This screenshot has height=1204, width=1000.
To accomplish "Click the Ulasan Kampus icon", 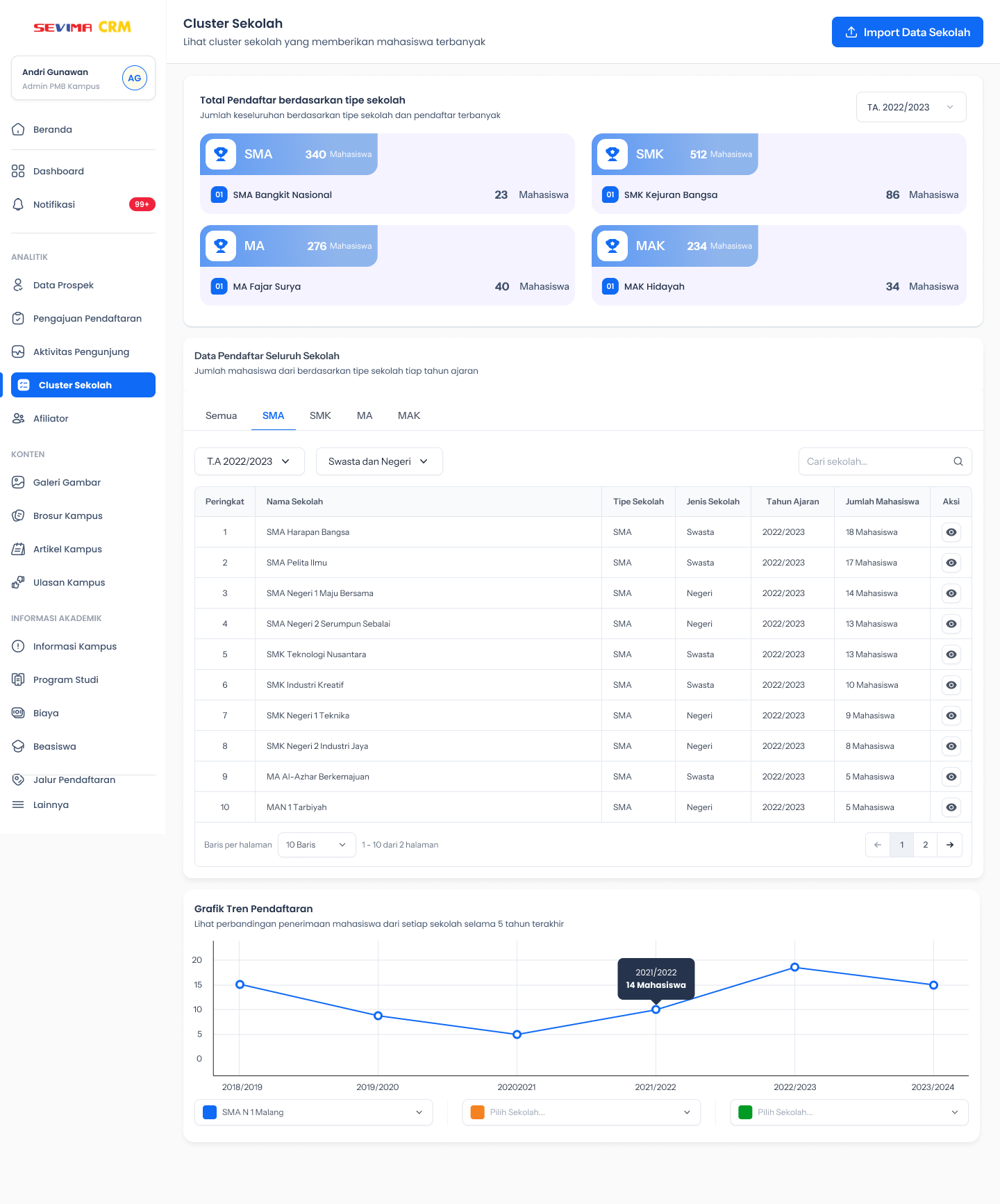I will (x=18, y=582).
